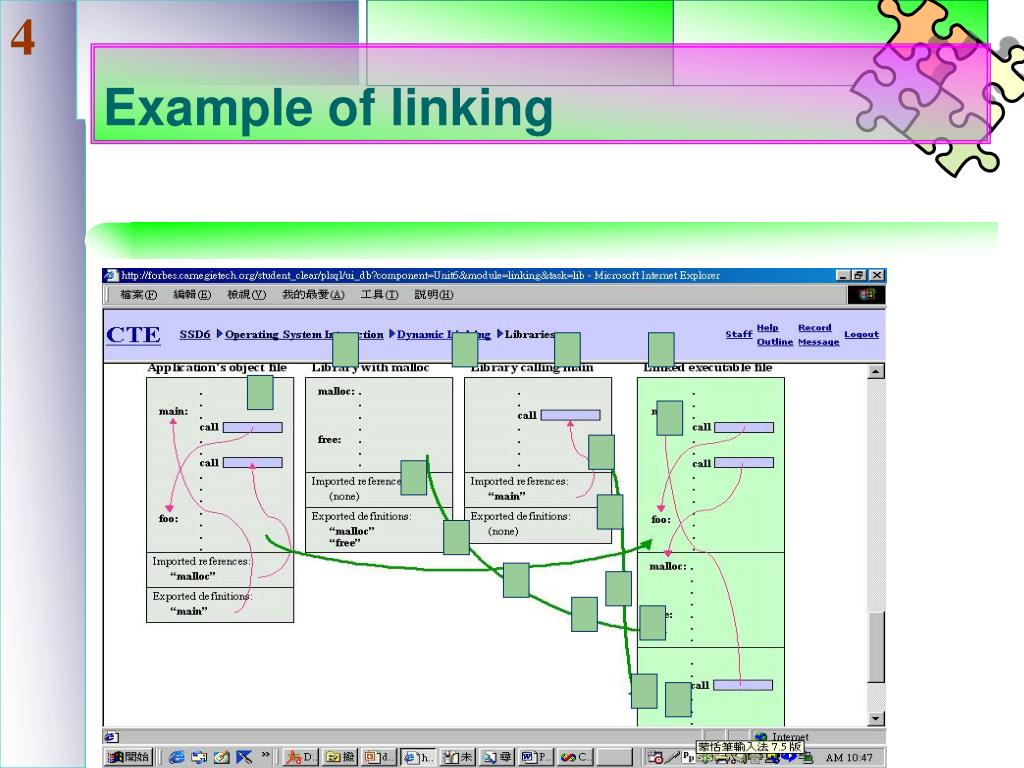
Task: Click the system tray clock AM 10:47
Action: click(849, 758)
